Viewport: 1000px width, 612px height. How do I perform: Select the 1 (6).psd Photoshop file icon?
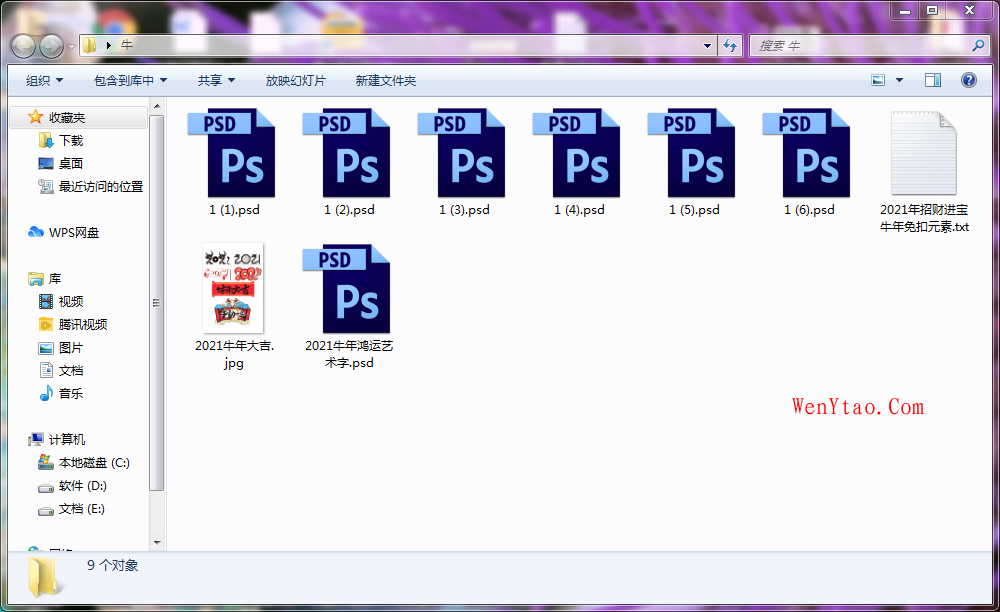coord(807,153)
